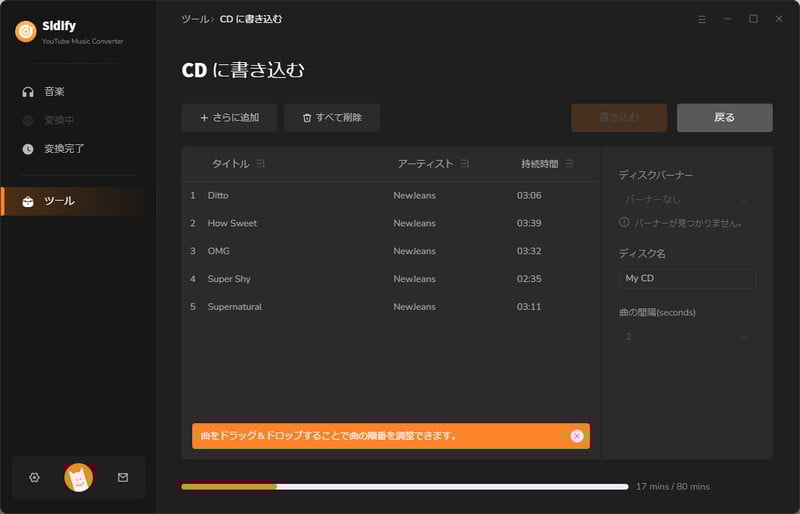Open the 変換完了 section in the sidebar
The width and height of the screenshot is (800, 514).
(77, 149)
